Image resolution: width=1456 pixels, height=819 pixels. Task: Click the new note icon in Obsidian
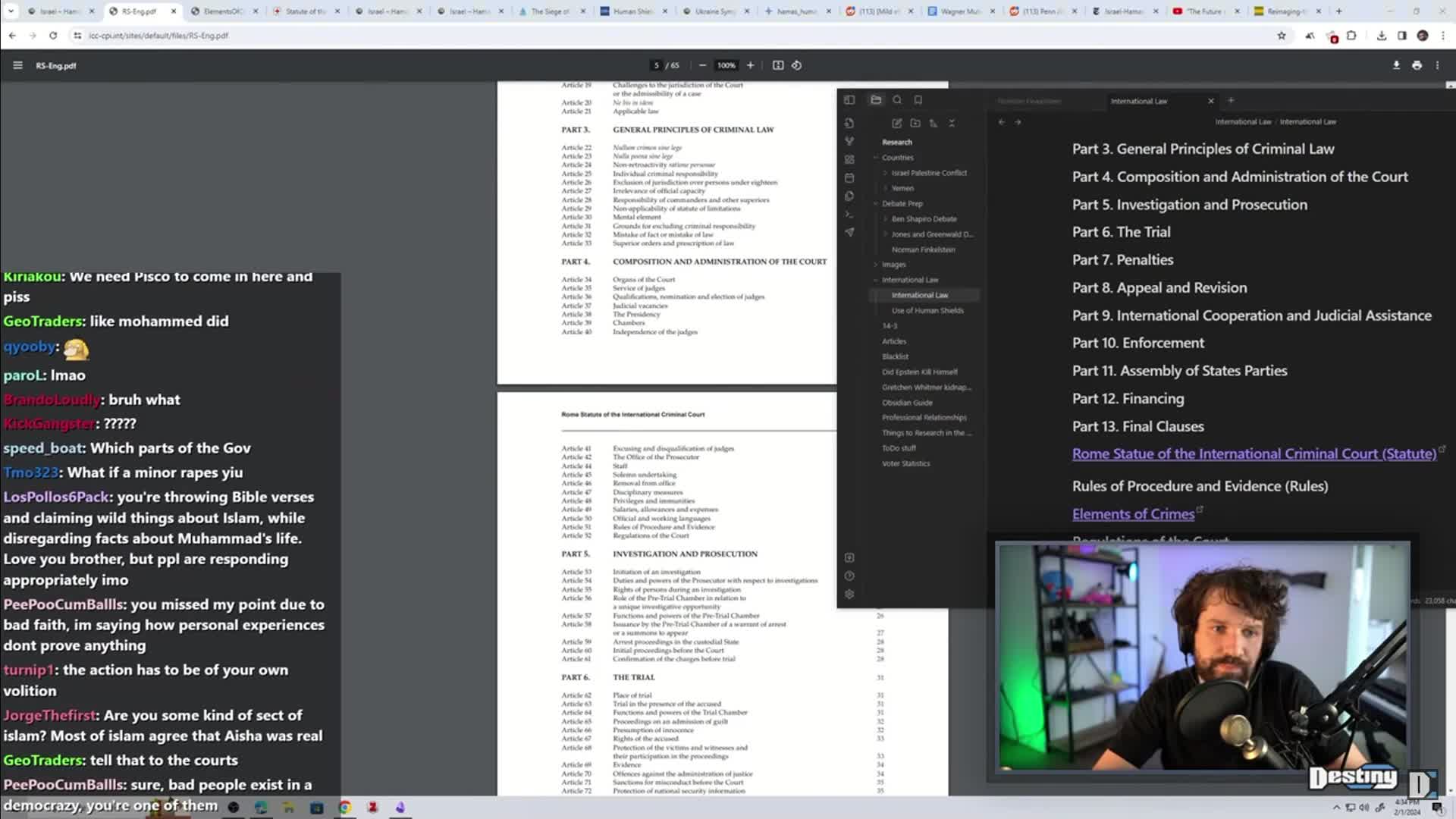click(896, 123)
